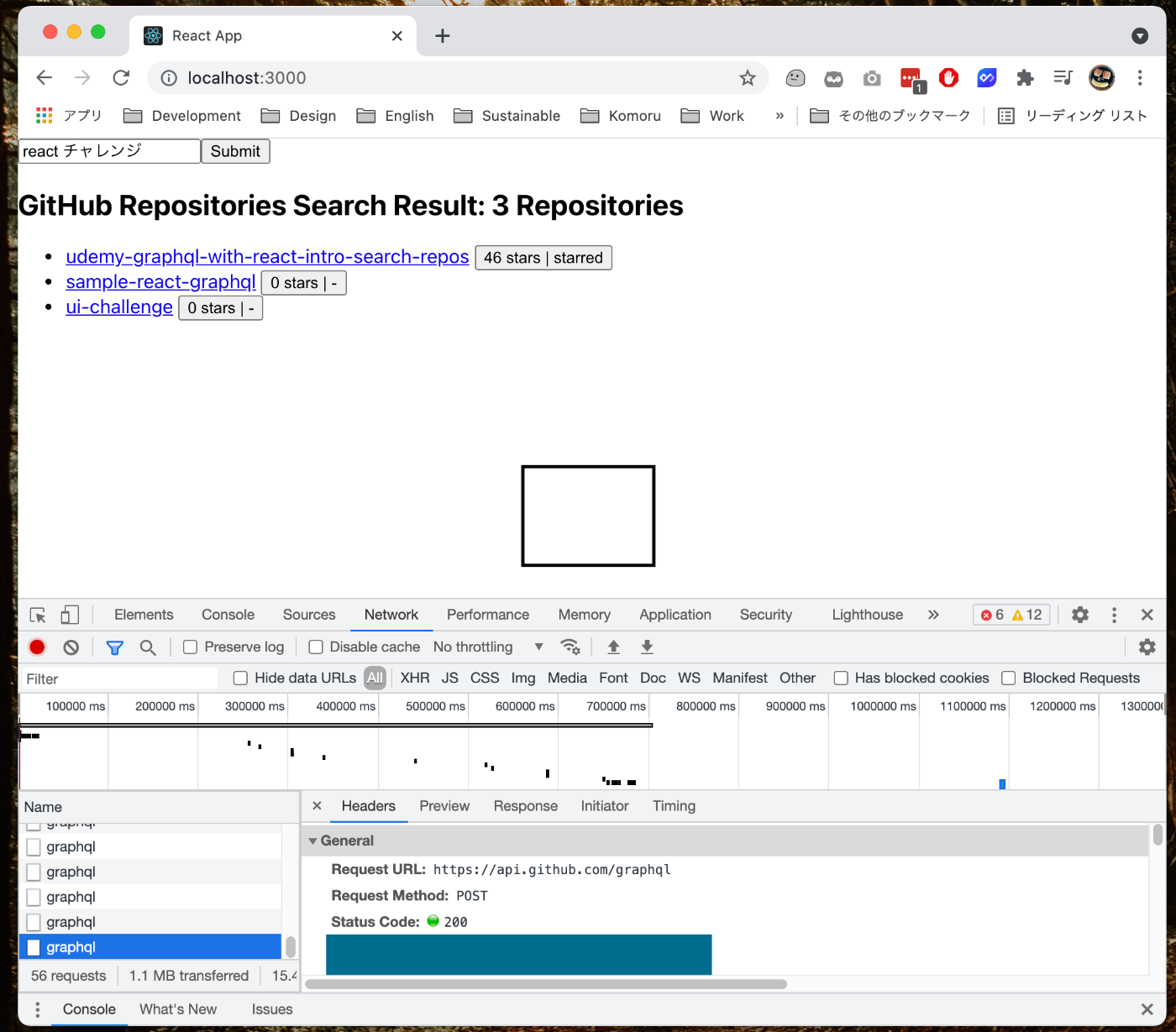1176x1032 pixels.
Task: Import HAR file with upload arrow
Action: [613, 647]
